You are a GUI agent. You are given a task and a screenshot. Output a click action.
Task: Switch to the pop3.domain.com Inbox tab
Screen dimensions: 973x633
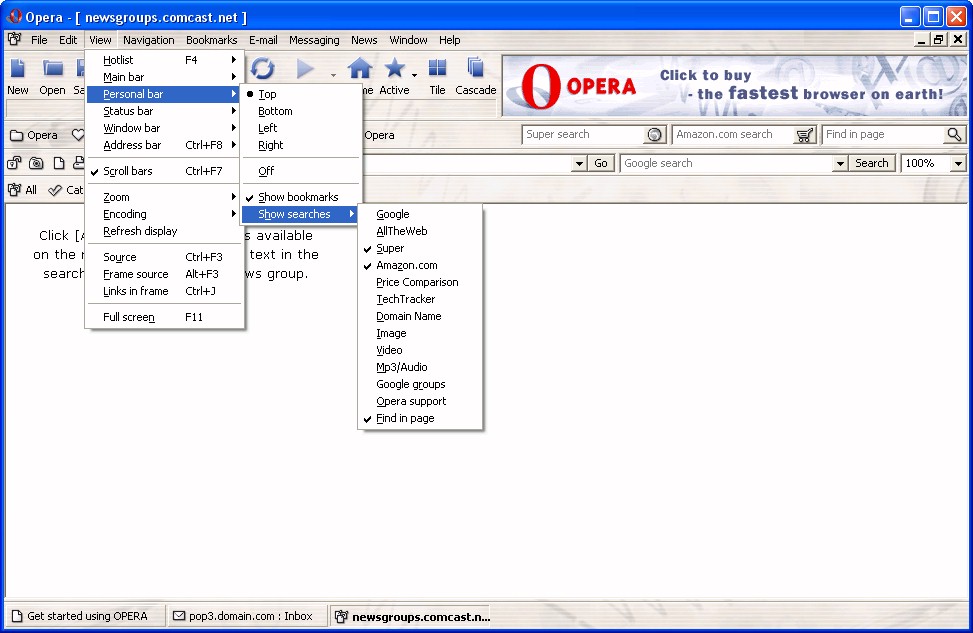pyautogui.click(x=243, y=616)
